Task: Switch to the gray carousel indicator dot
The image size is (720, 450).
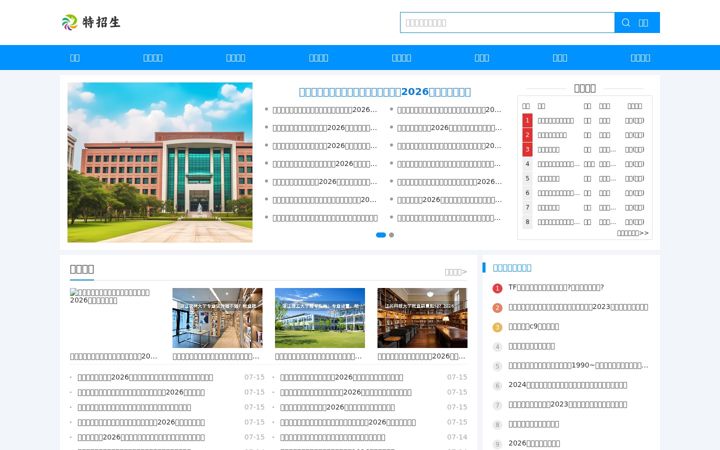Action: pyautogui.click(x=391, y=235)
